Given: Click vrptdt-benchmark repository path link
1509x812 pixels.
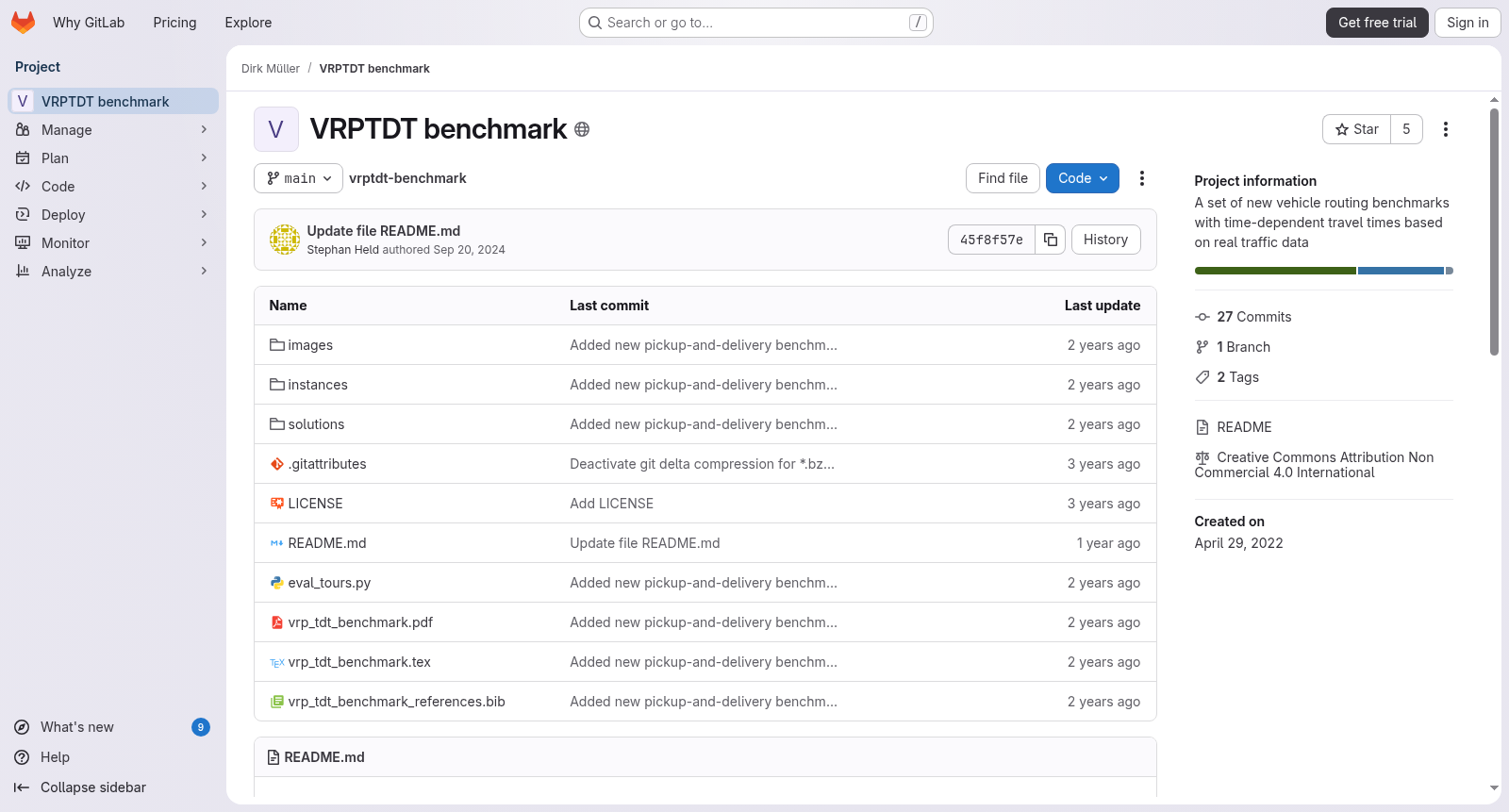Looking at the screenshot, I should [x=407, y=178].
